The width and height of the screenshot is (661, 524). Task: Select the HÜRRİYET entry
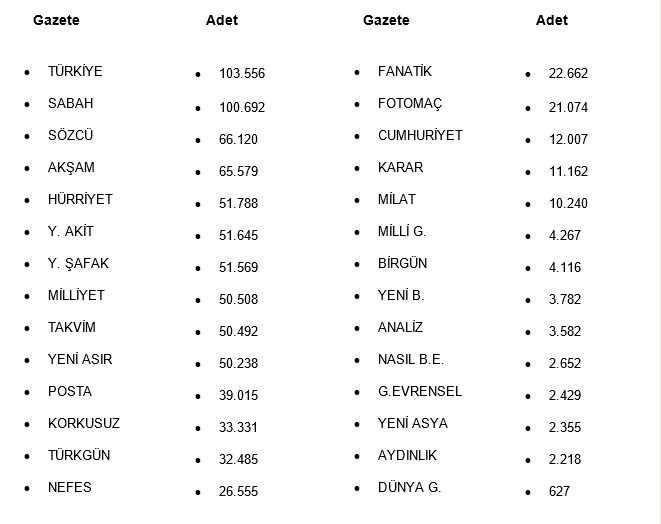point(80,199)
